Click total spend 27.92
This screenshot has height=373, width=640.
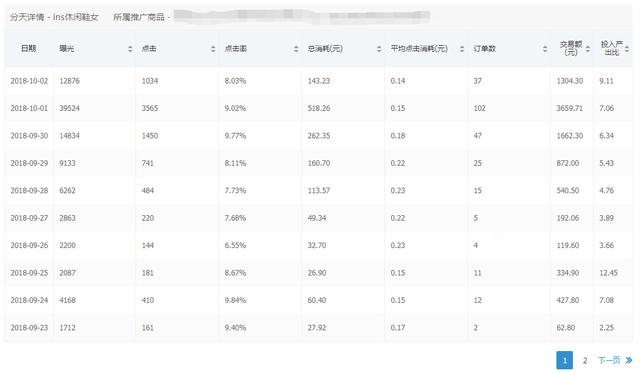pos(317,327)
